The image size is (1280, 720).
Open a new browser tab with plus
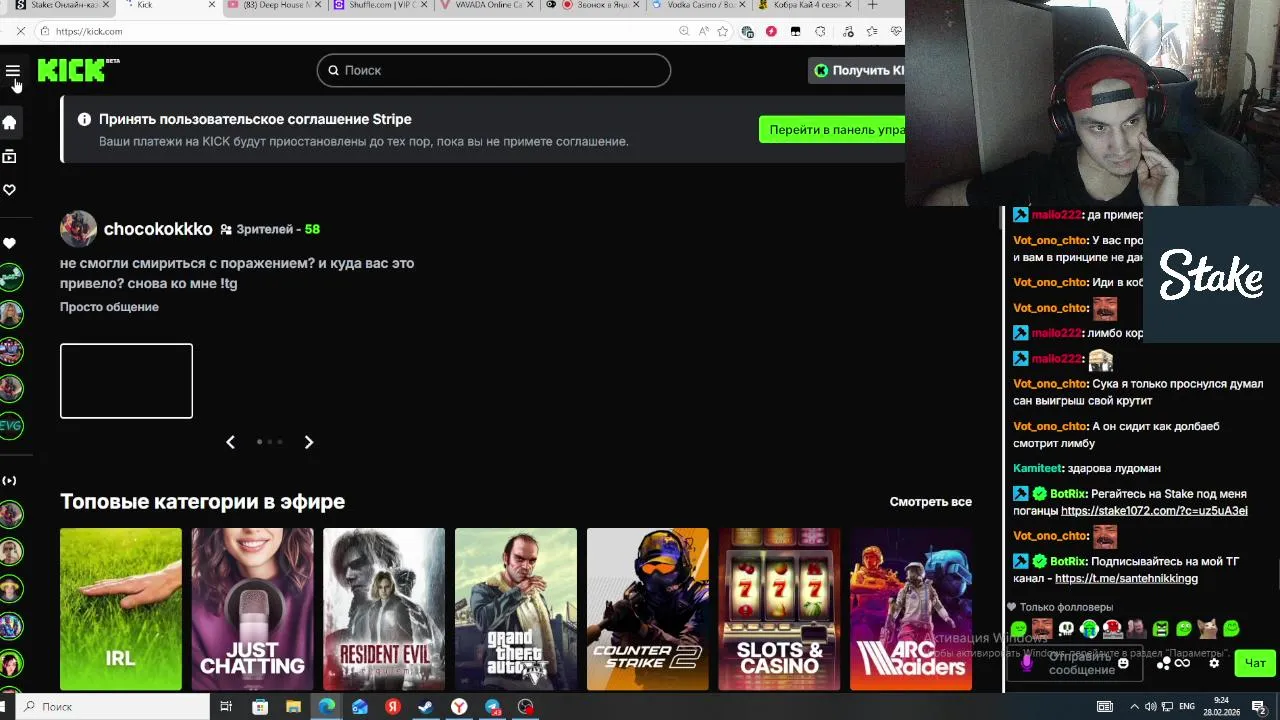872,5
